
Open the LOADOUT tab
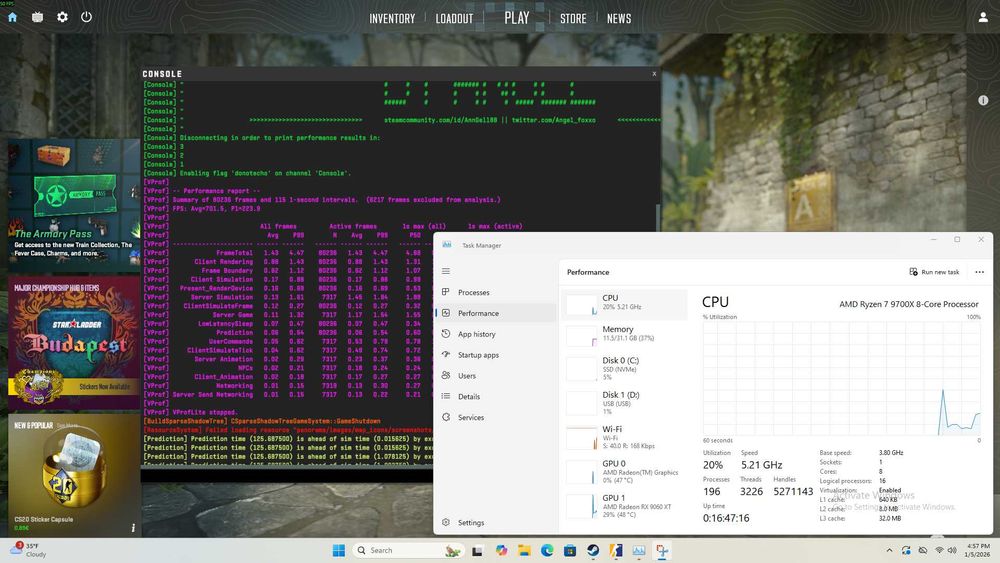tap(454, 18)
